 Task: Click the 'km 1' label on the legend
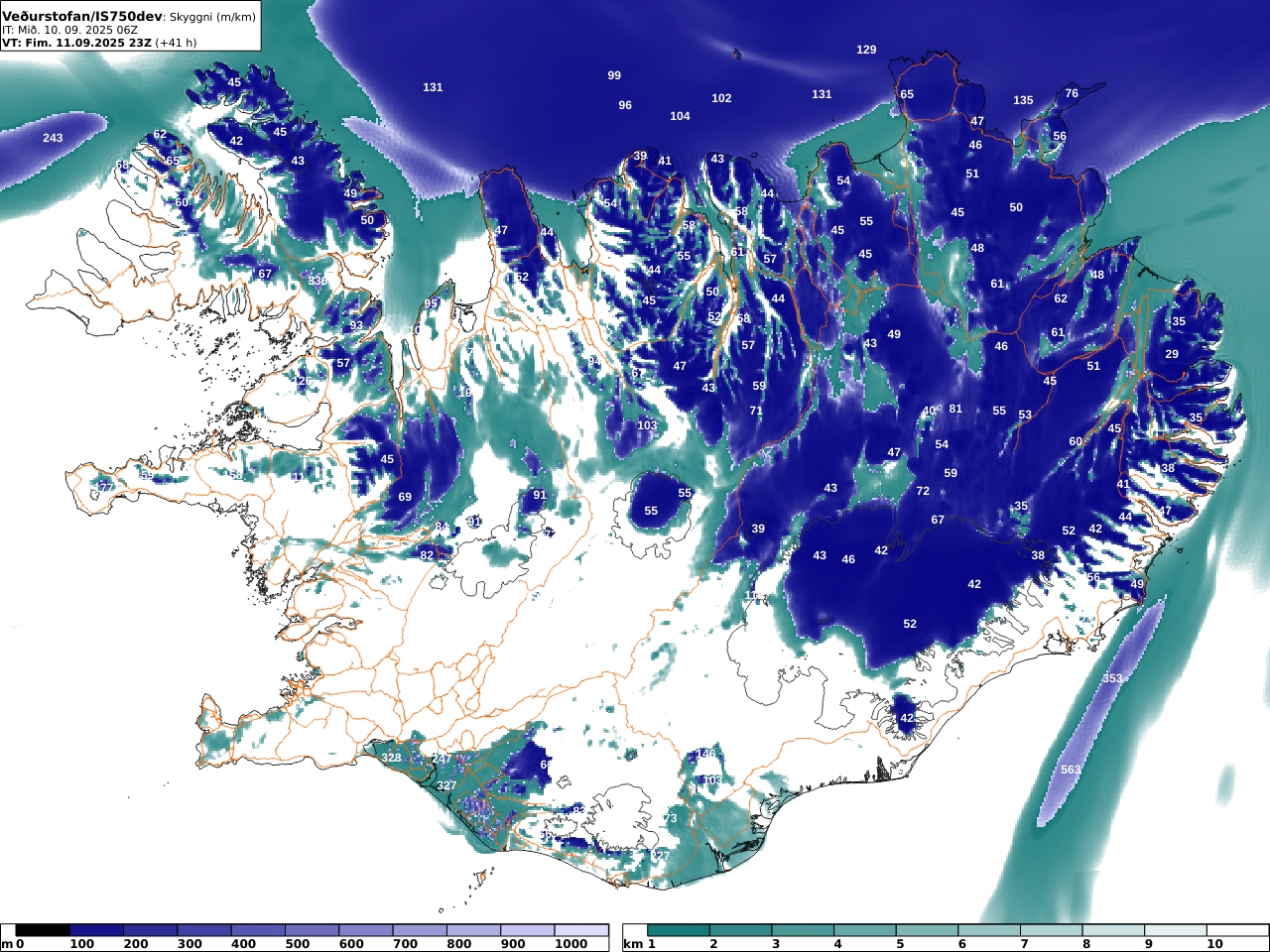click(x=640, y=944)
